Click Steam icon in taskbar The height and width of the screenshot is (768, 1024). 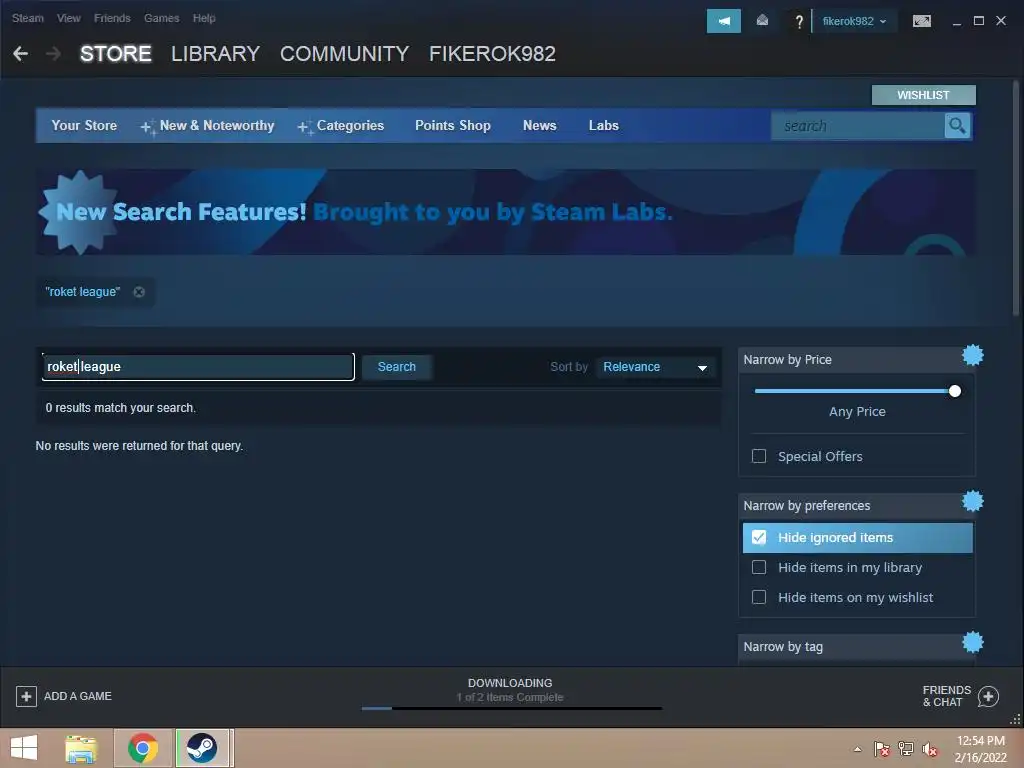pos(202,748)
